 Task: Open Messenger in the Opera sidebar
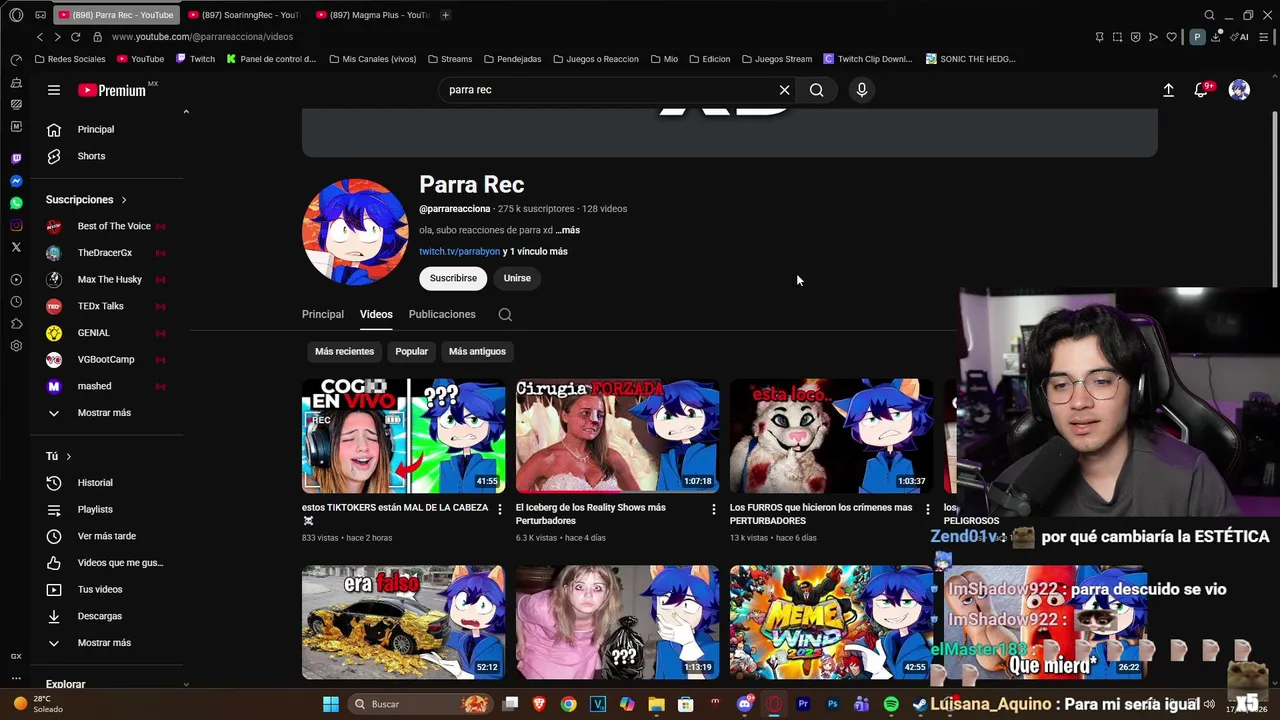click(16, 181)
